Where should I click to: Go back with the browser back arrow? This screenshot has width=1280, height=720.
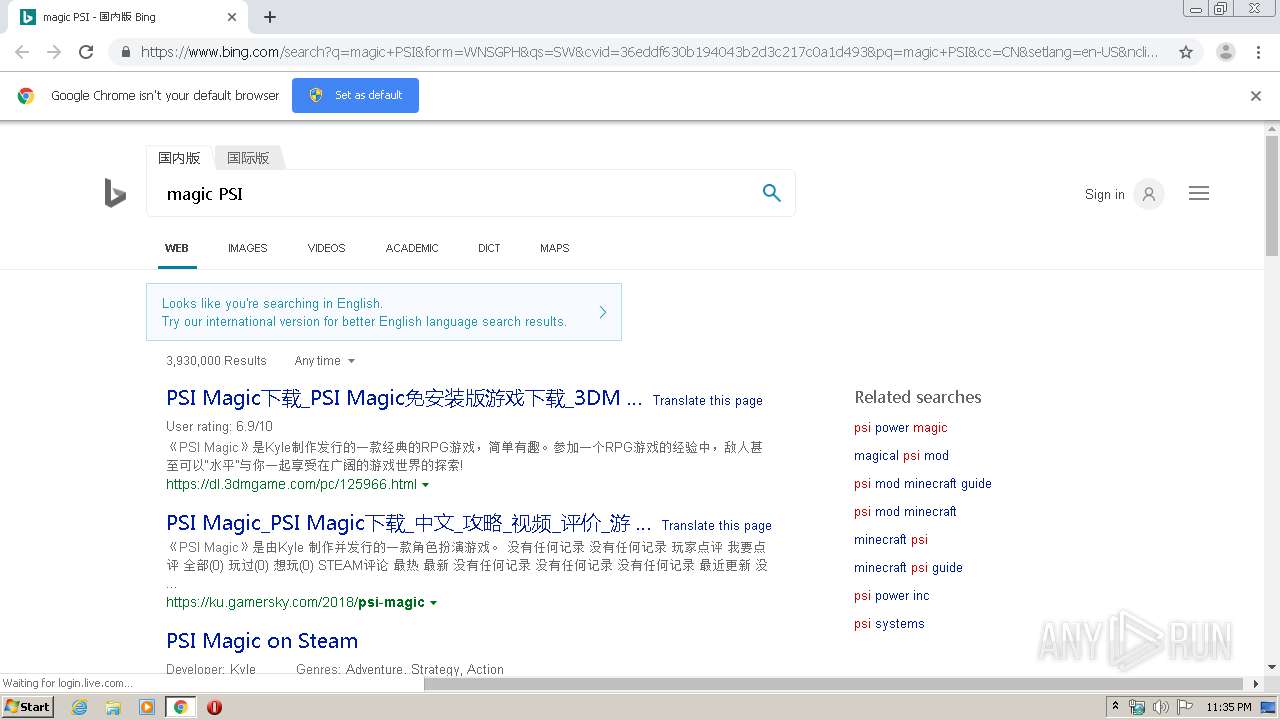pyautogui.click(x=22, y=52)
